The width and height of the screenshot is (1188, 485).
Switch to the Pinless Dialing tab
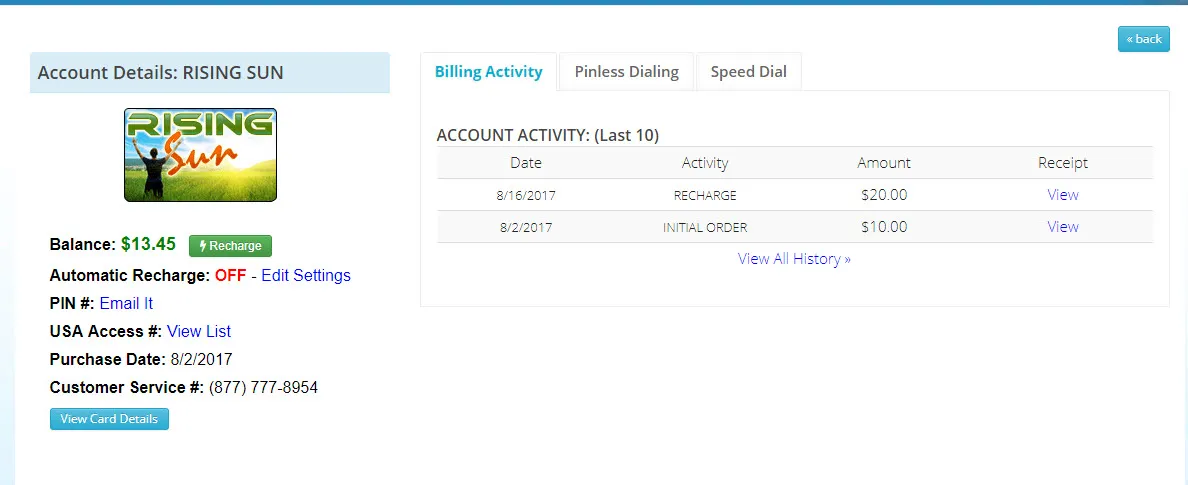pos(626,72)
